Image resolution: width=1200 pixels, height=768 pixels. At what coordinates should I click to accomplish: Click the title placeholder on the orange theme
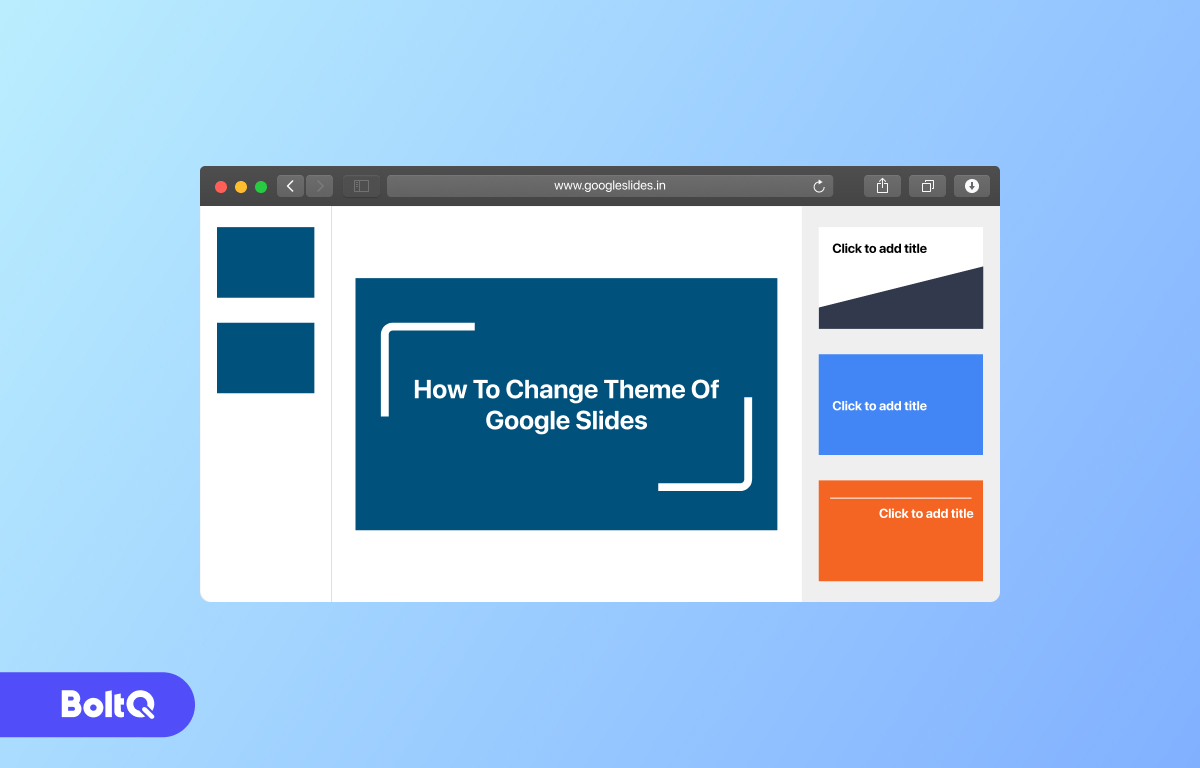925,513
